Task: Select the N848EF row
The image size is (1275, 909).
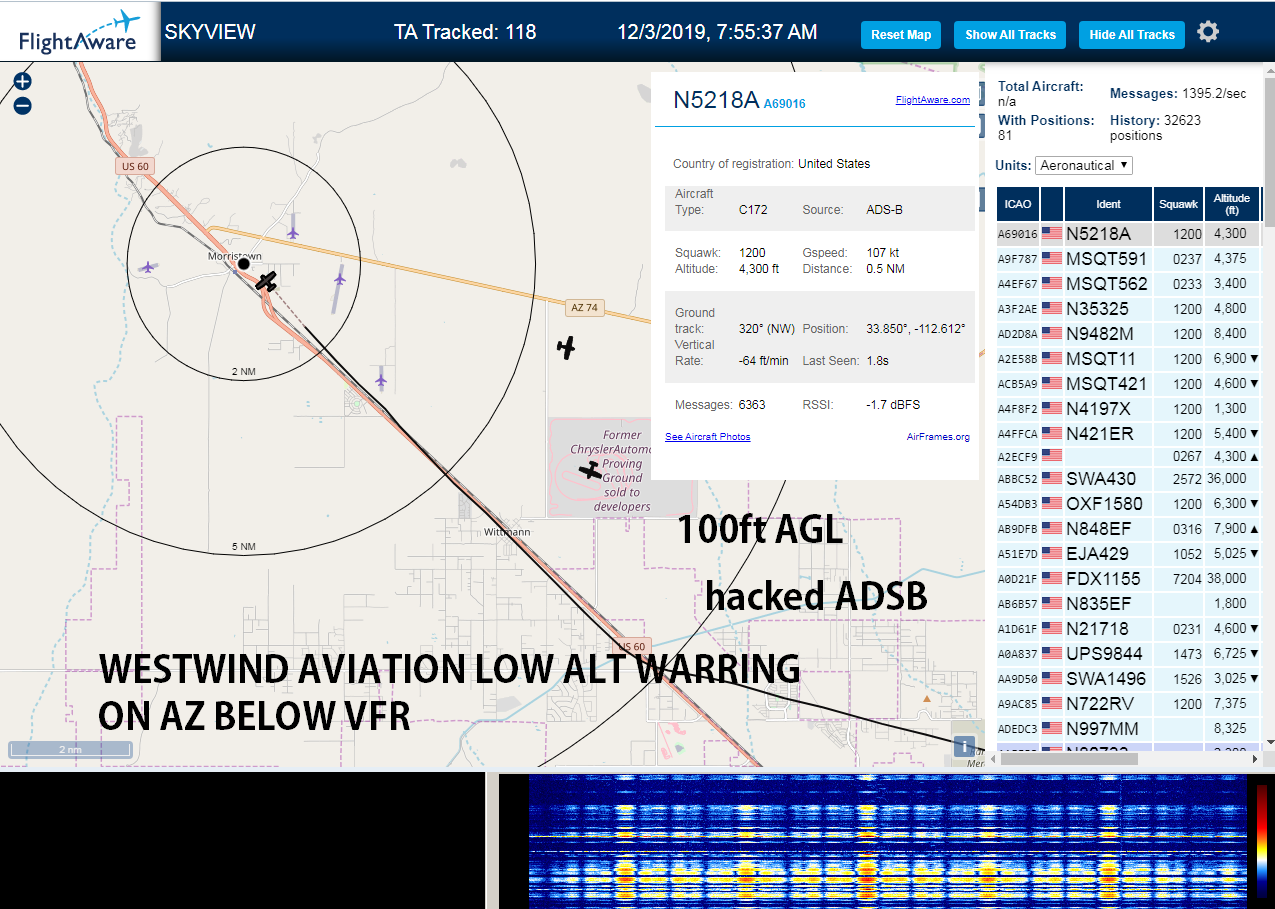Action: point(1128,529)
